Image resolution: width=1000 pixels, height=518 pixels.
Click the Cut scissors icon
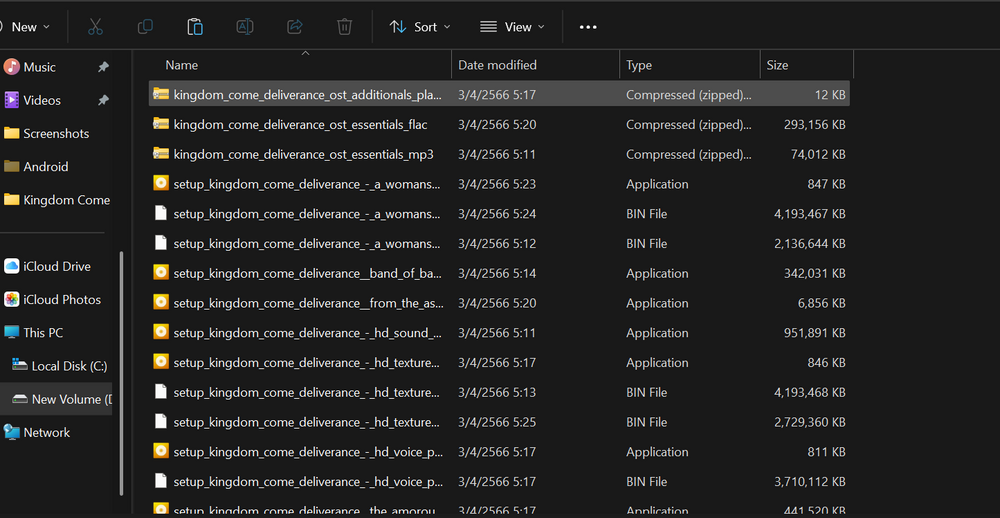[x=95, y=27]
